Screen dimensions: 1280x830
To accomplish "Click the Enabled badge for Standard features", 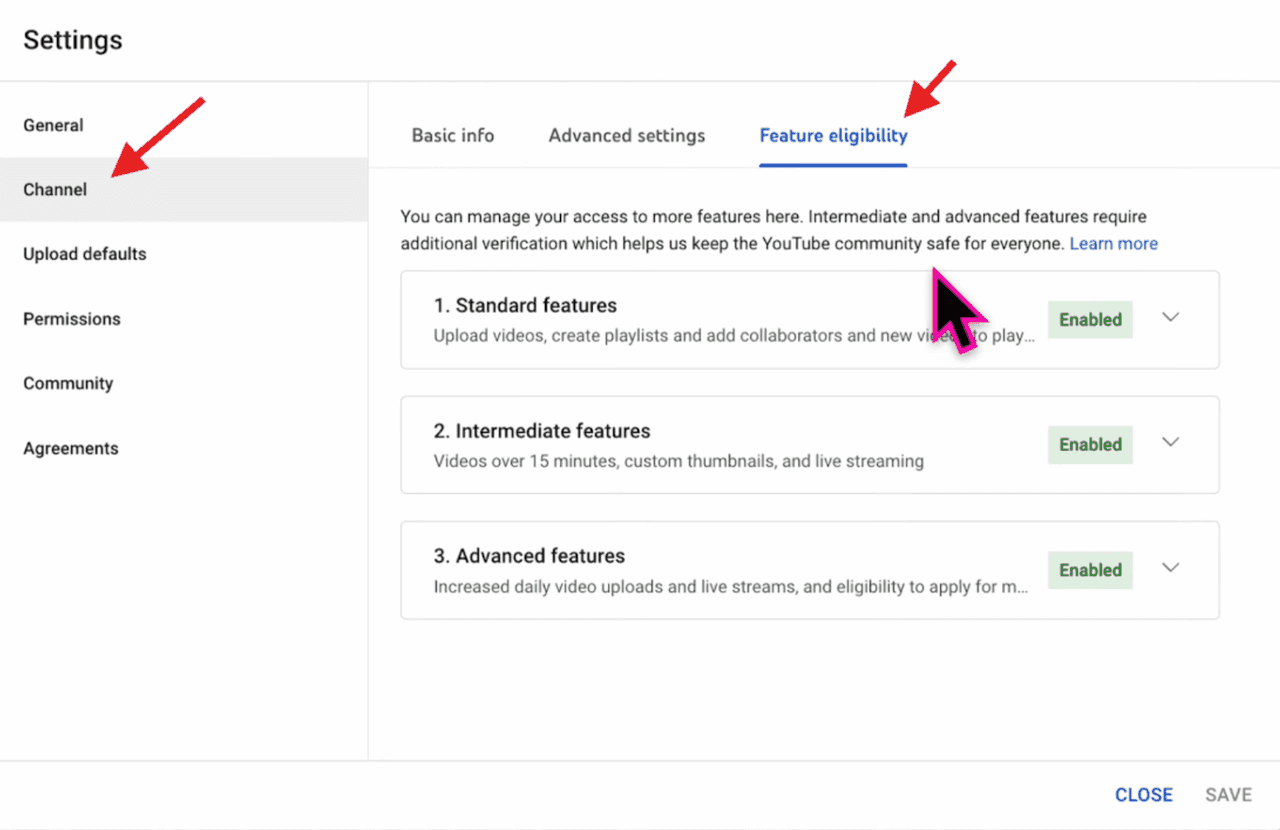I will [1090, 319].
